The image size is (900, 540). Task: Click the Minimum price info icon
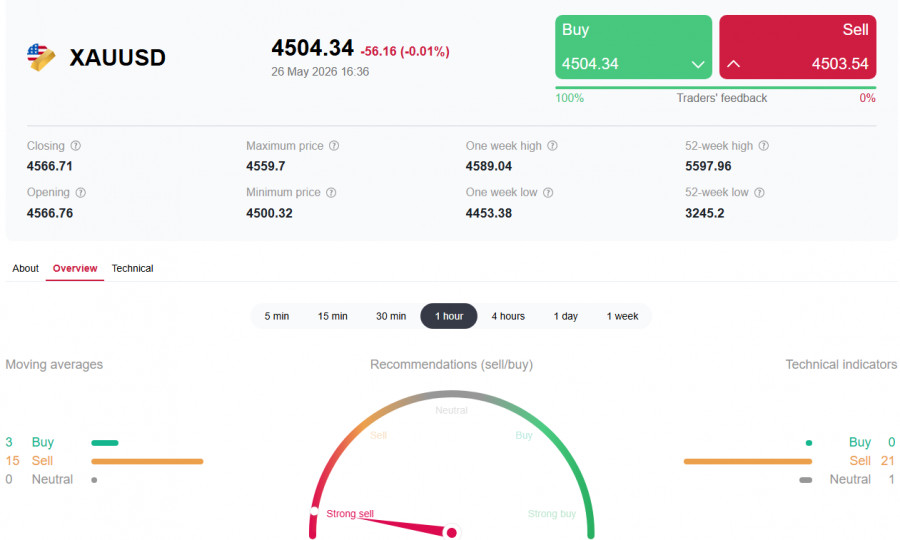point(331,193)
